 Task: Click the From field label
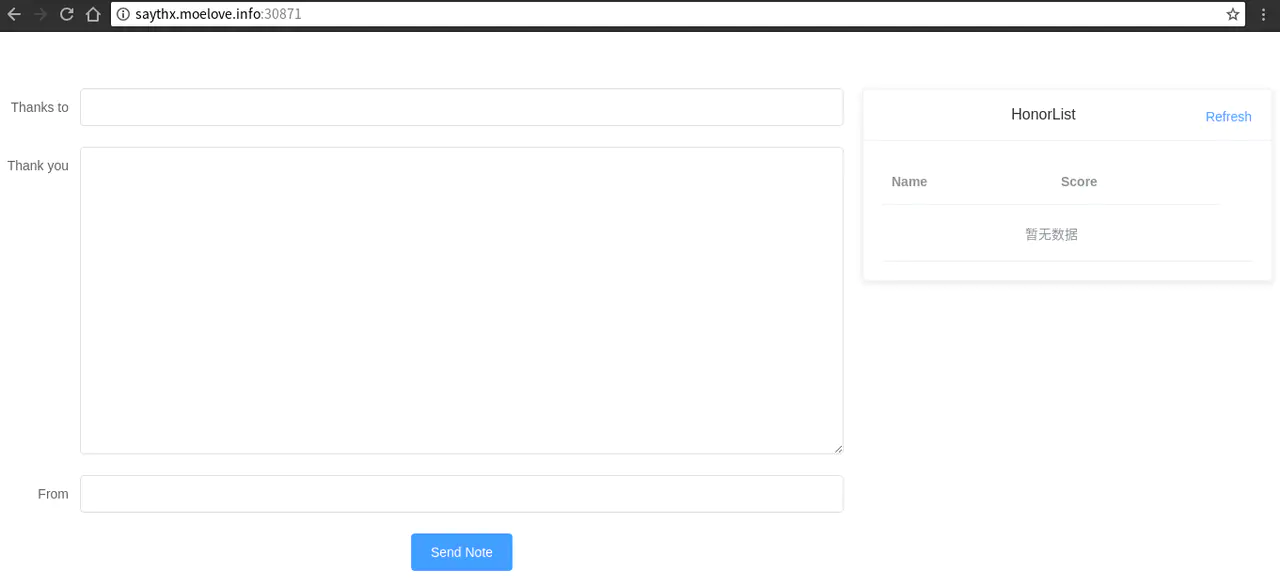(53, 494)
